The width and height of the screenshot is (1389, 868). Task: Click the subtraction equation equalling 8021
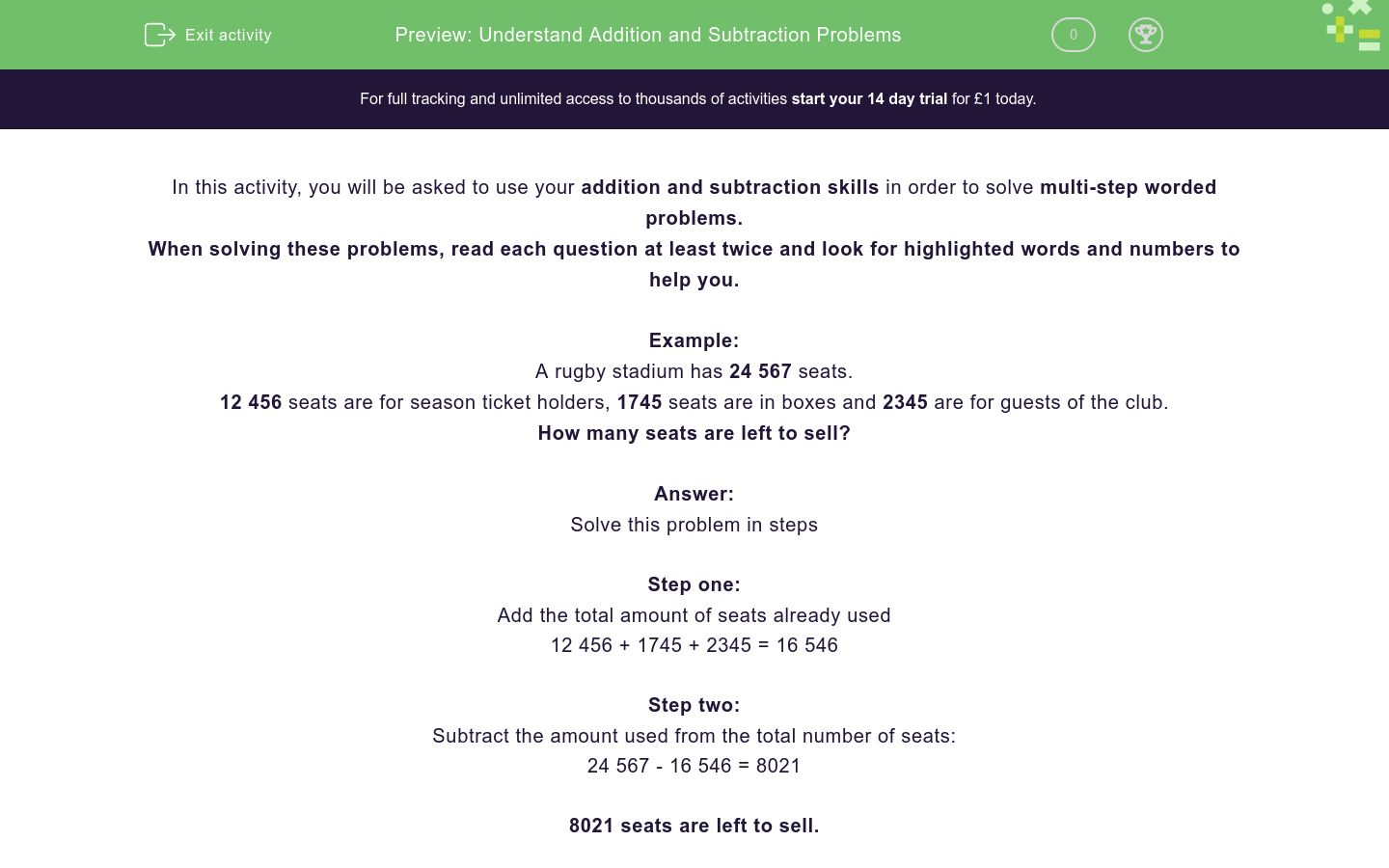coord(694,766)
